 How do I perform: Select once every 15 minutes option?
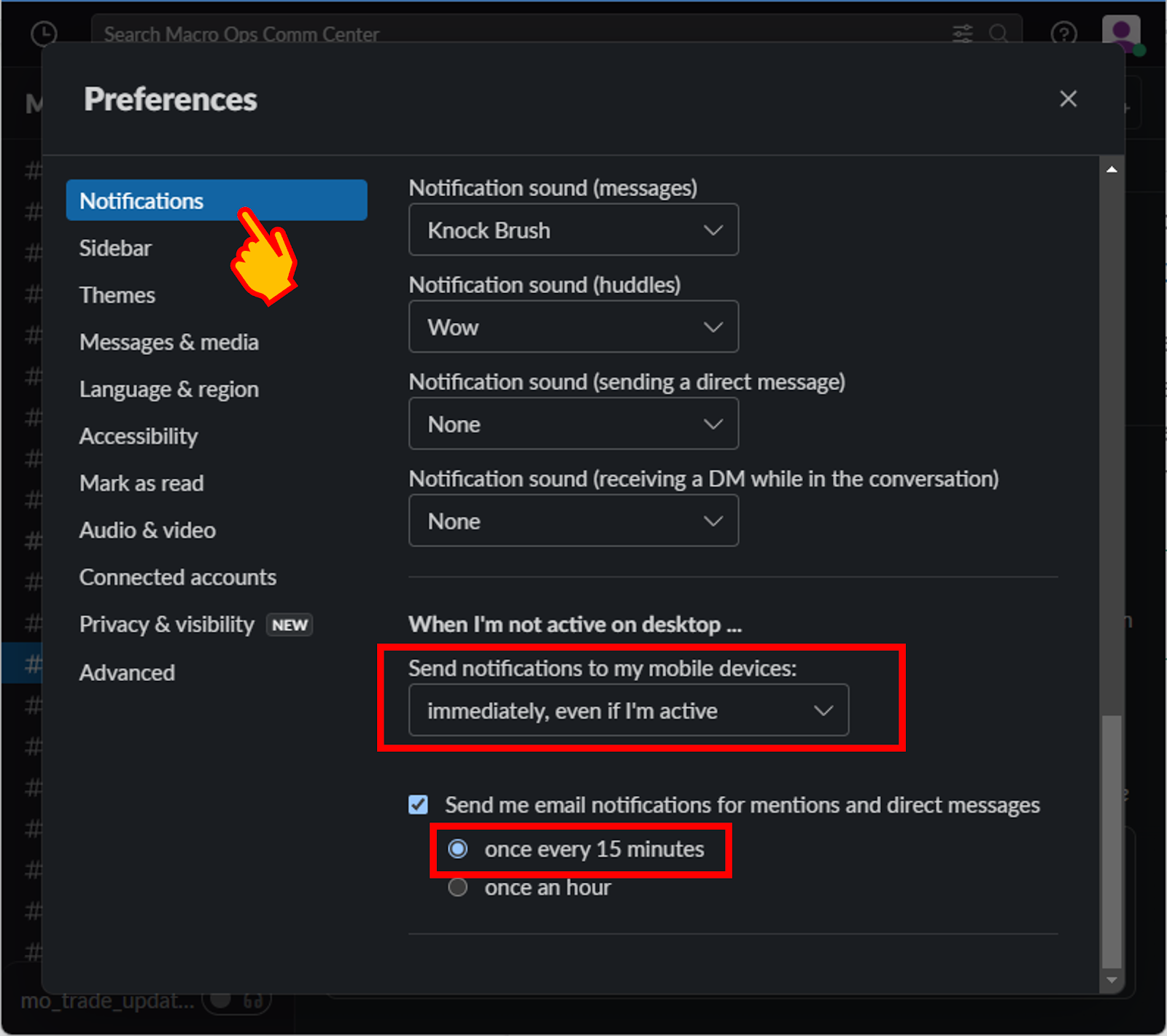458,849
